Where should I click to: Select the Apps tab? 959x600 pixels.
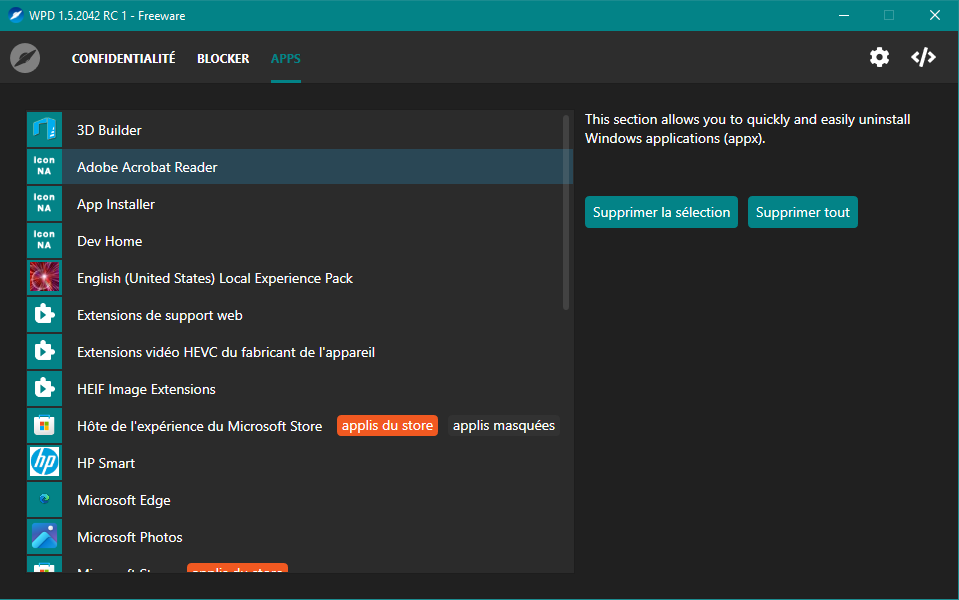pos(285,59)
